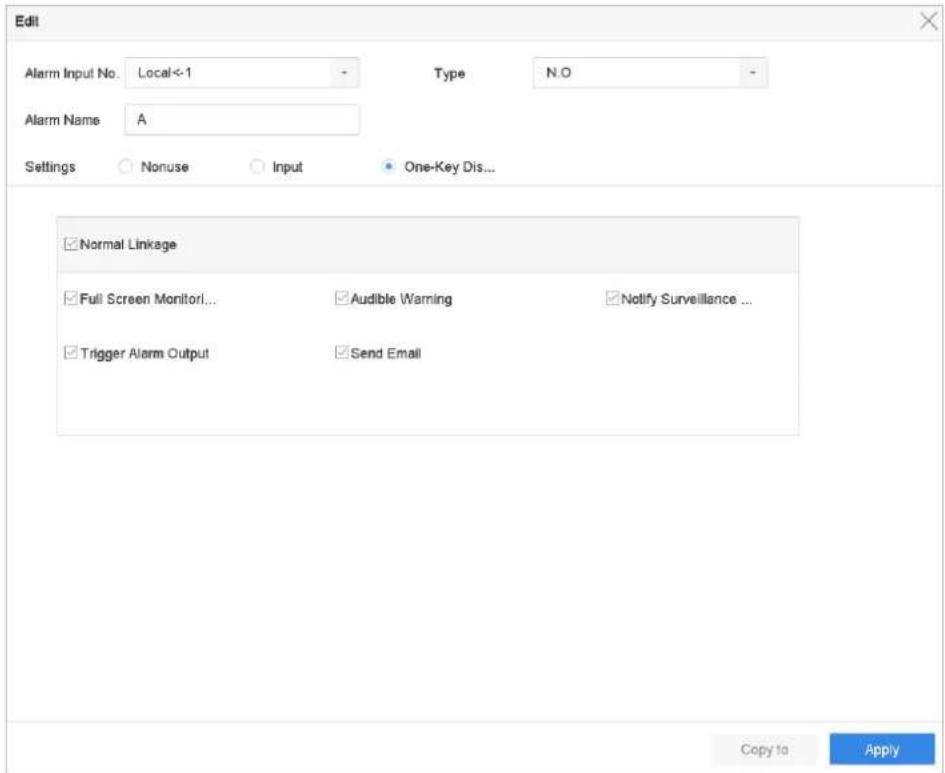Select the Nonuse radio button
Image resolution: width=945 pixels, height=773 pixels.
[125, 167]
